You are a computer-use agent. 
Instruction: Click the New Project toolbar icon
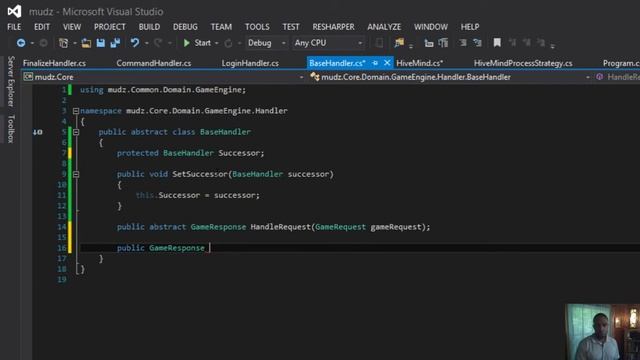[64, 43]
